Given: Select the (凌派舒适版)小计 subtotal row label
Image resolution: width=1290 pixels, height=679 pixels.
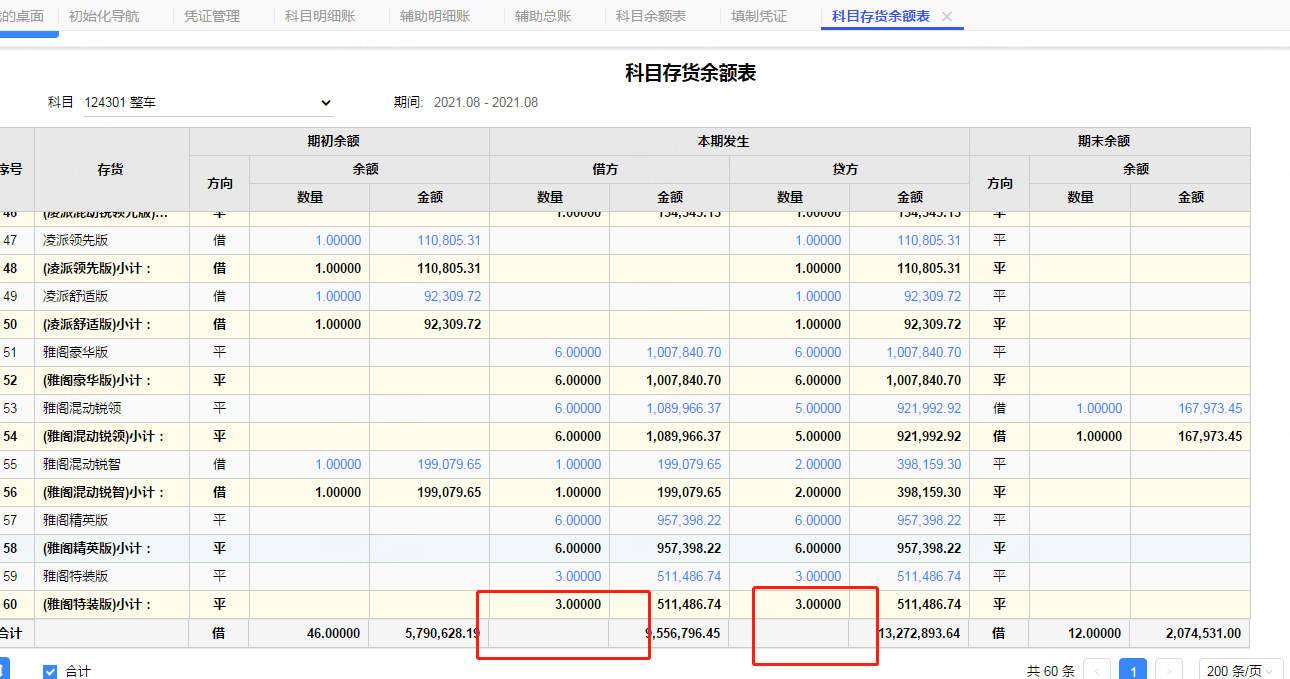Looking at the screenshot, I should [x=97, y=324].
